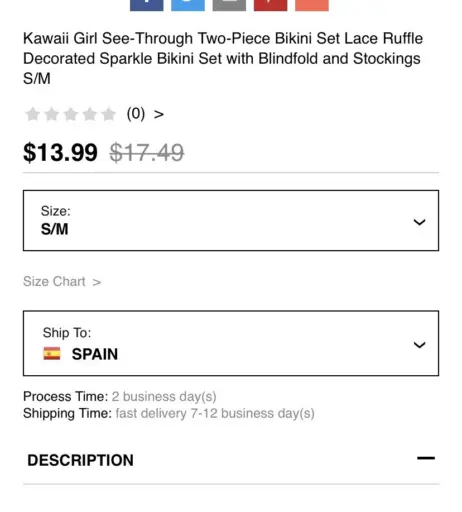Click the arrow next to review count

(x=159, y=114)
